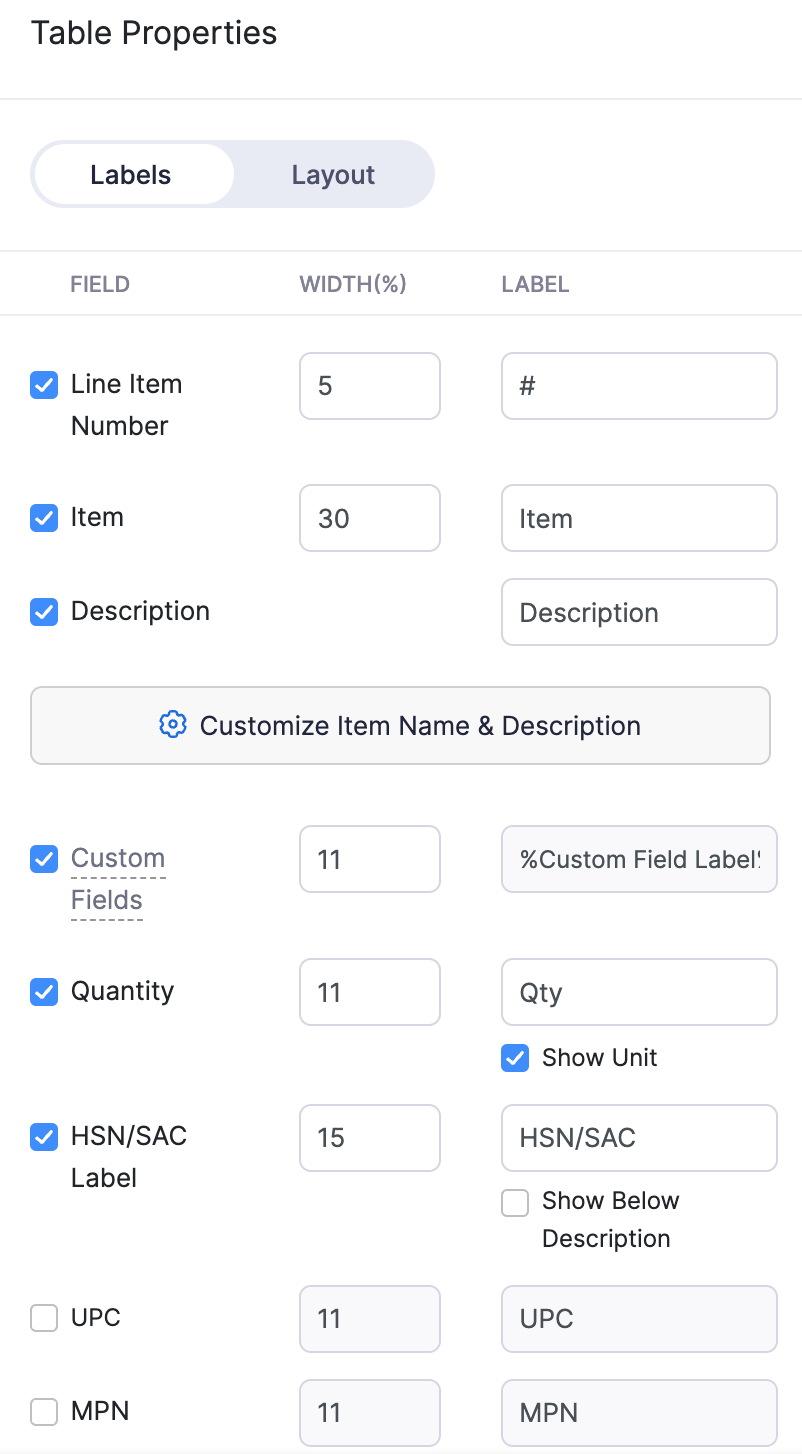
Task: Enable the UPC field checkbox
Action: tap(44, 1319)
